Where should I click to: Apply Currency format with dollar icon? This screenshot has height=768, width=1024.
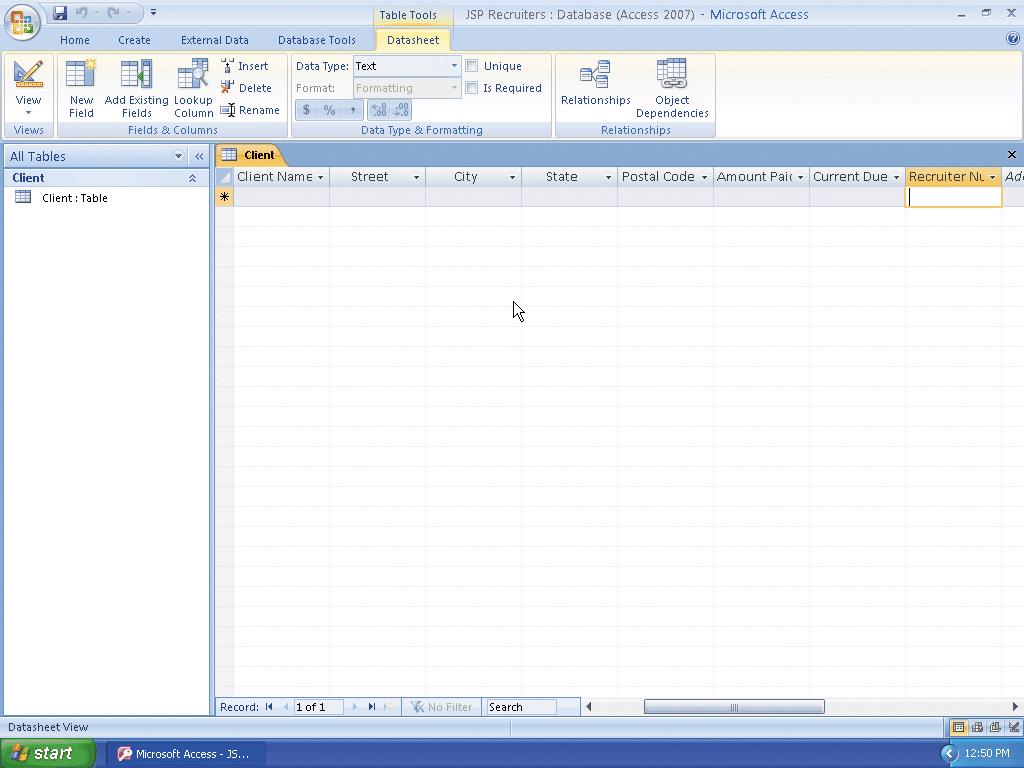click(x=306, y=110)
